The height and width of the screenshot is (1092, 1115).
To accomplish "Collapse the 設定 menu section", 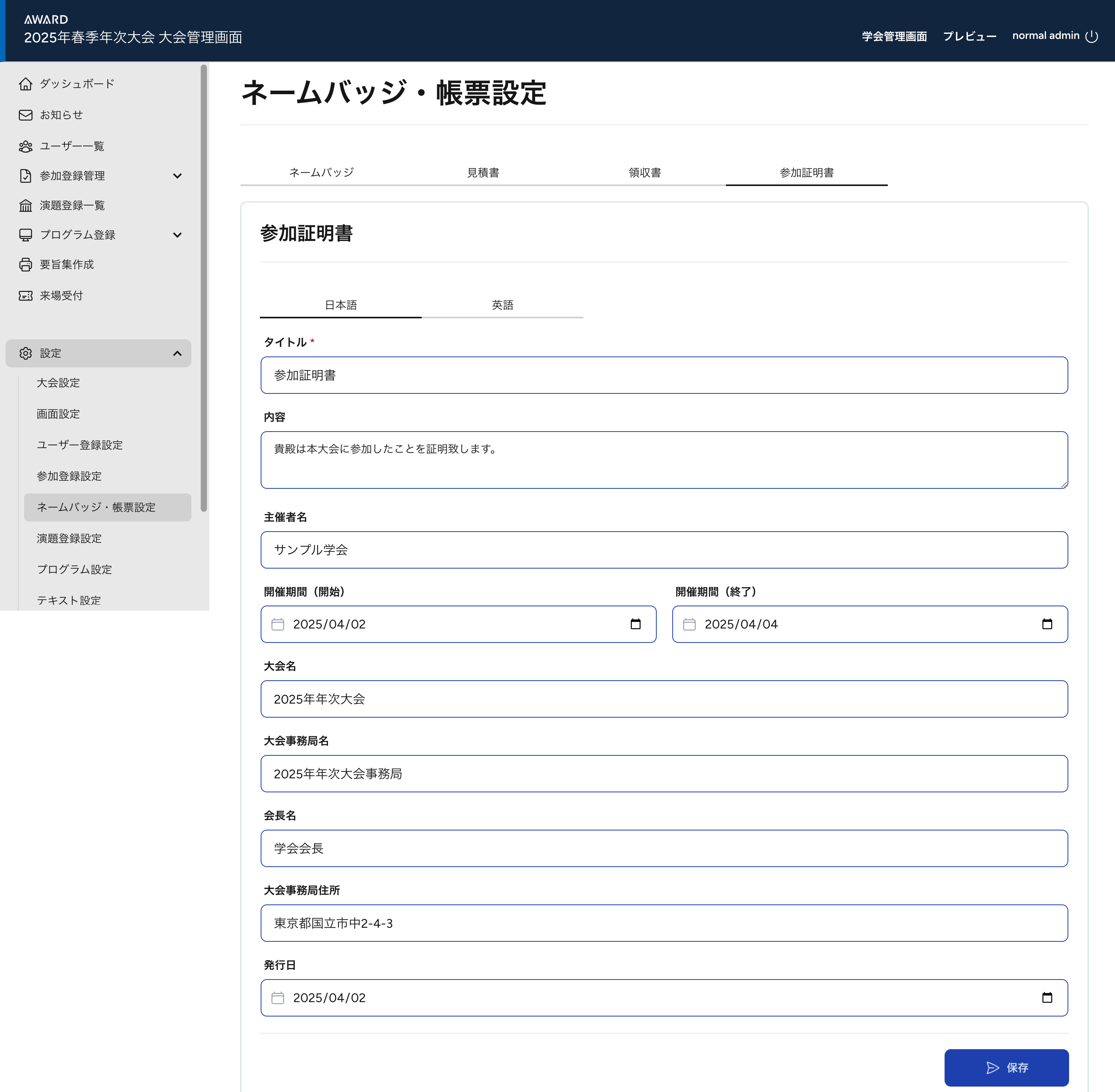I will coord(177,353).
